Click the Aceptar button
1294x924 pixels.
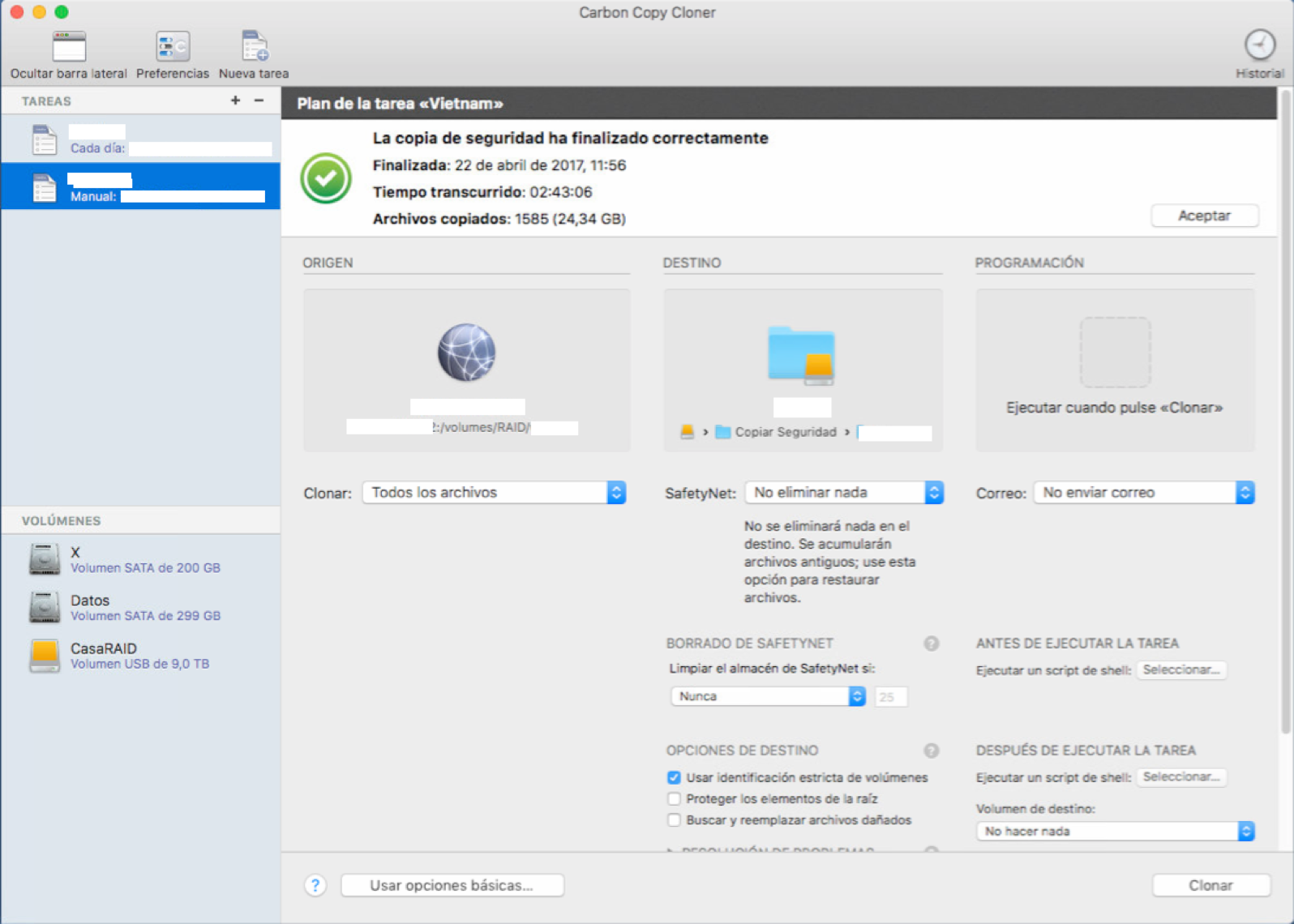[1205, 216]
